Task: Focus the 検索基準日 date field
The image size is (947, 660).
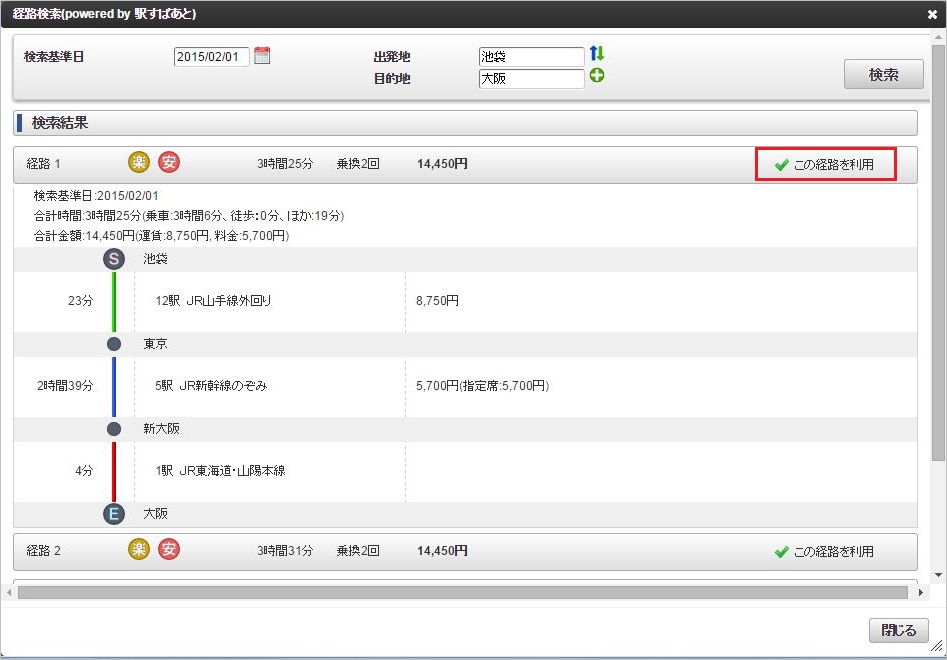Action: pos(211,57)
